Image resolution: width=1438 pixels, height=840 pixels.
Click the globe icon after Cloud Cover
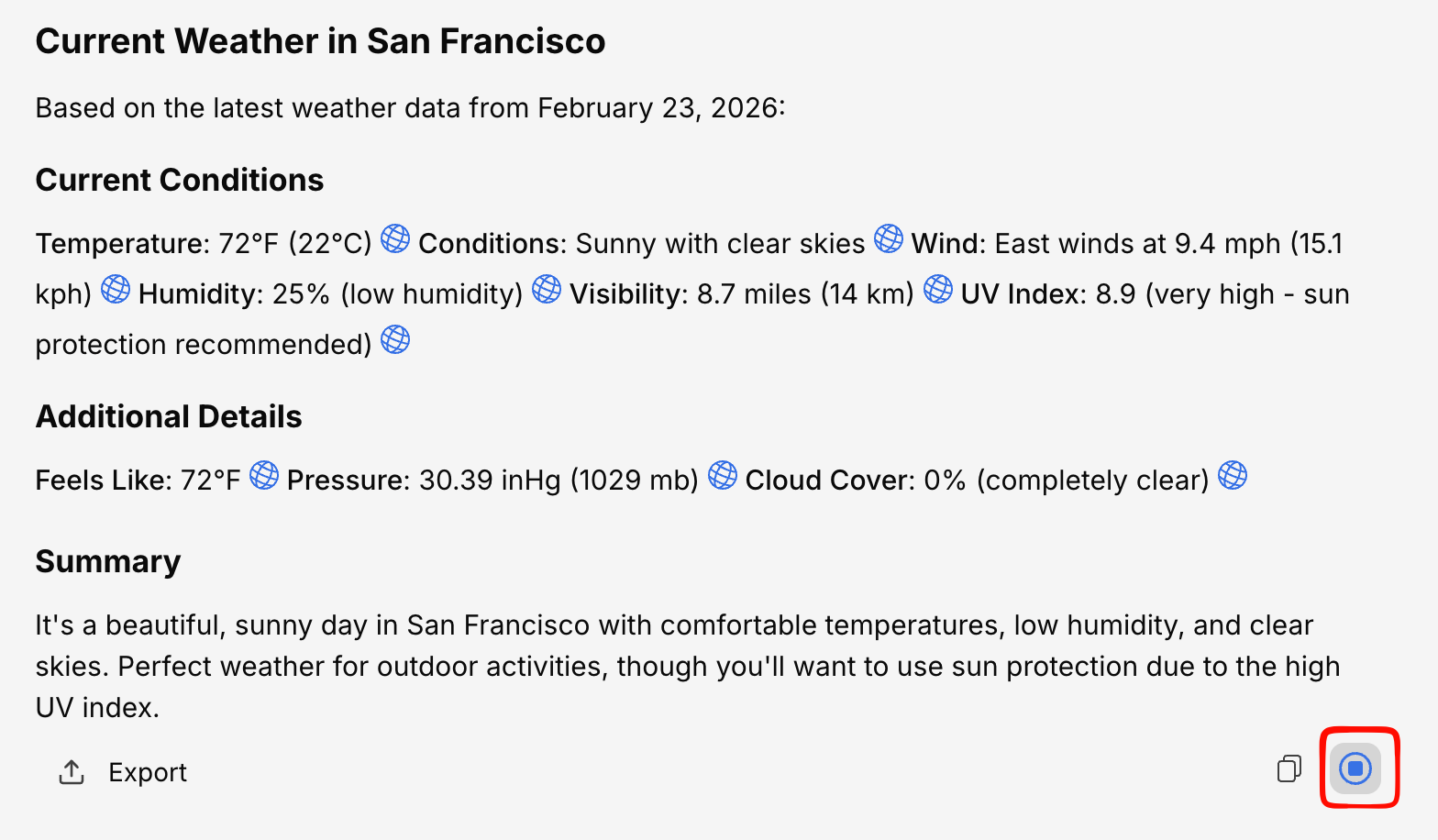(x=1233, y=475)
